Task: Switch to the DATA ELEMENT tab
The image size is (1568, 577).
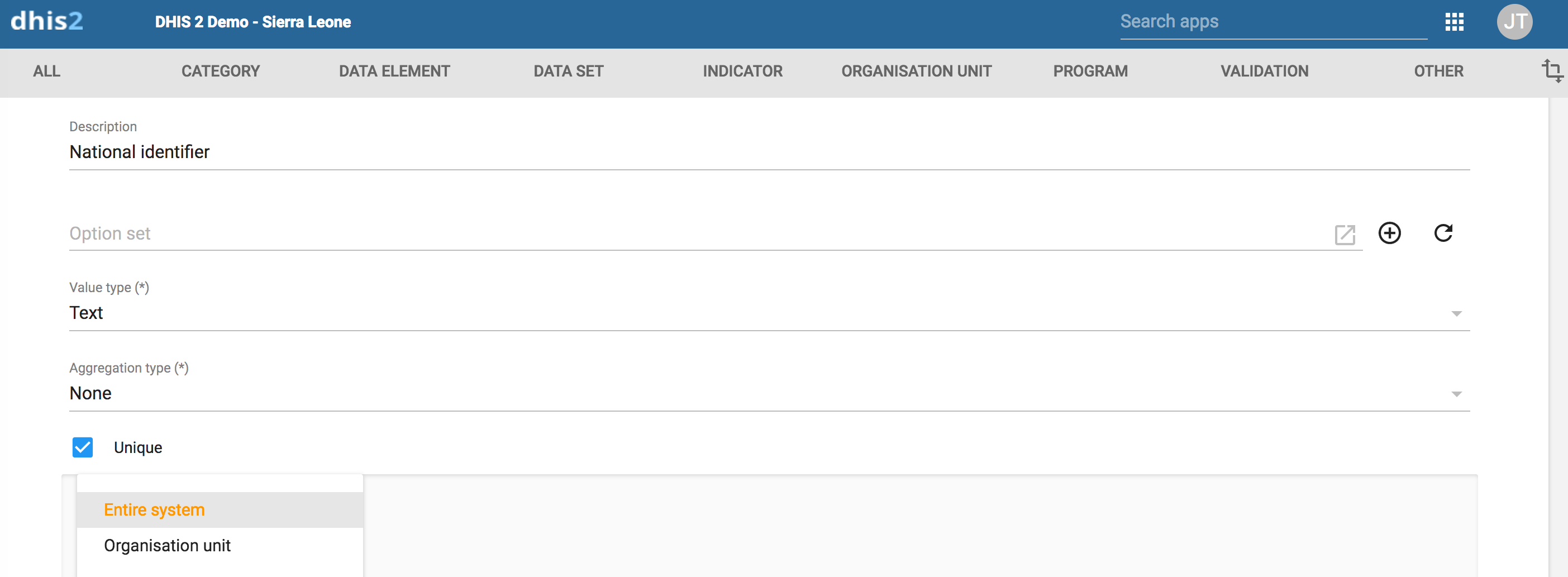Action: pos(394,71)
